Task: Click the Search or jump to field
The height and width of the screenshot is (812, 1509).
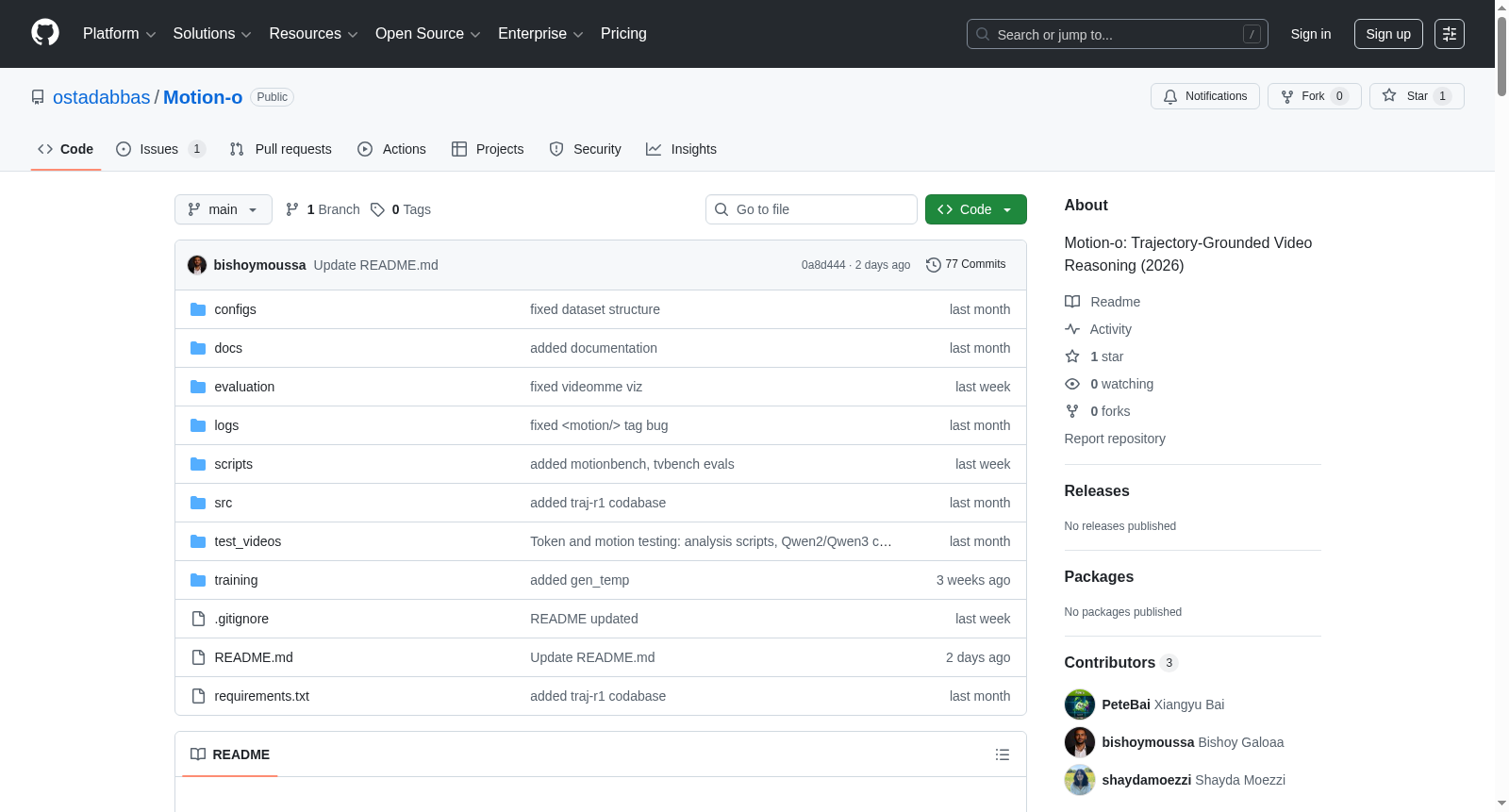Action: point(1118,34)
